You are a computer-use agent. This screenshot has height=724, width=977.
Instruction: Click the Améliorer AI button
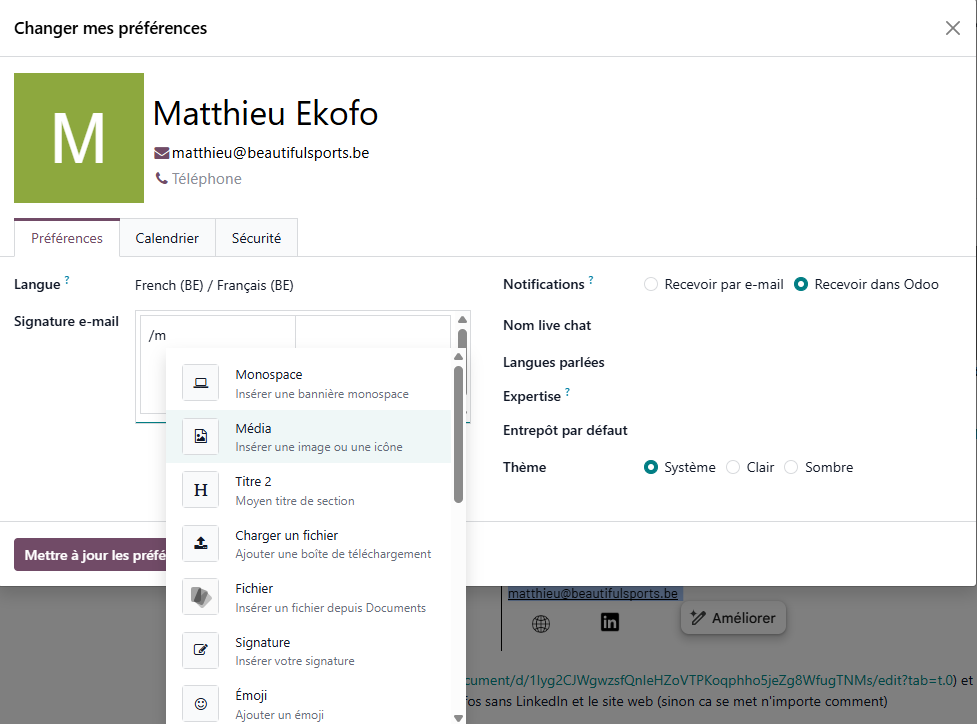733,618
